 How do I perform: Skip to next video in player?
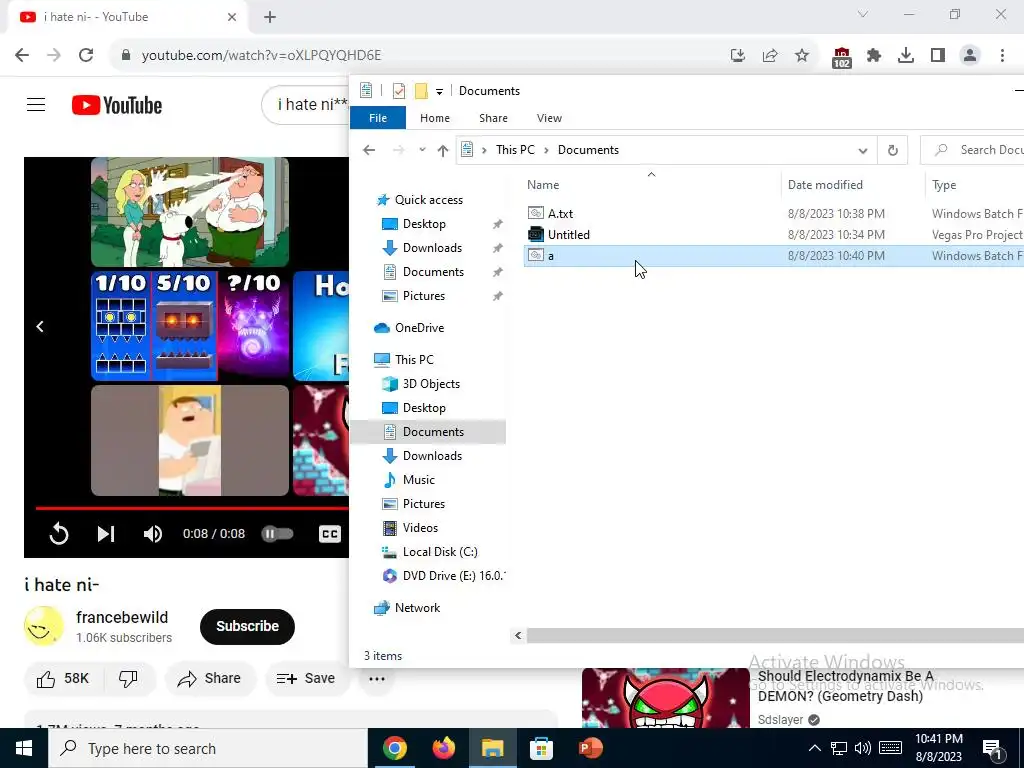tap(106, 534)
